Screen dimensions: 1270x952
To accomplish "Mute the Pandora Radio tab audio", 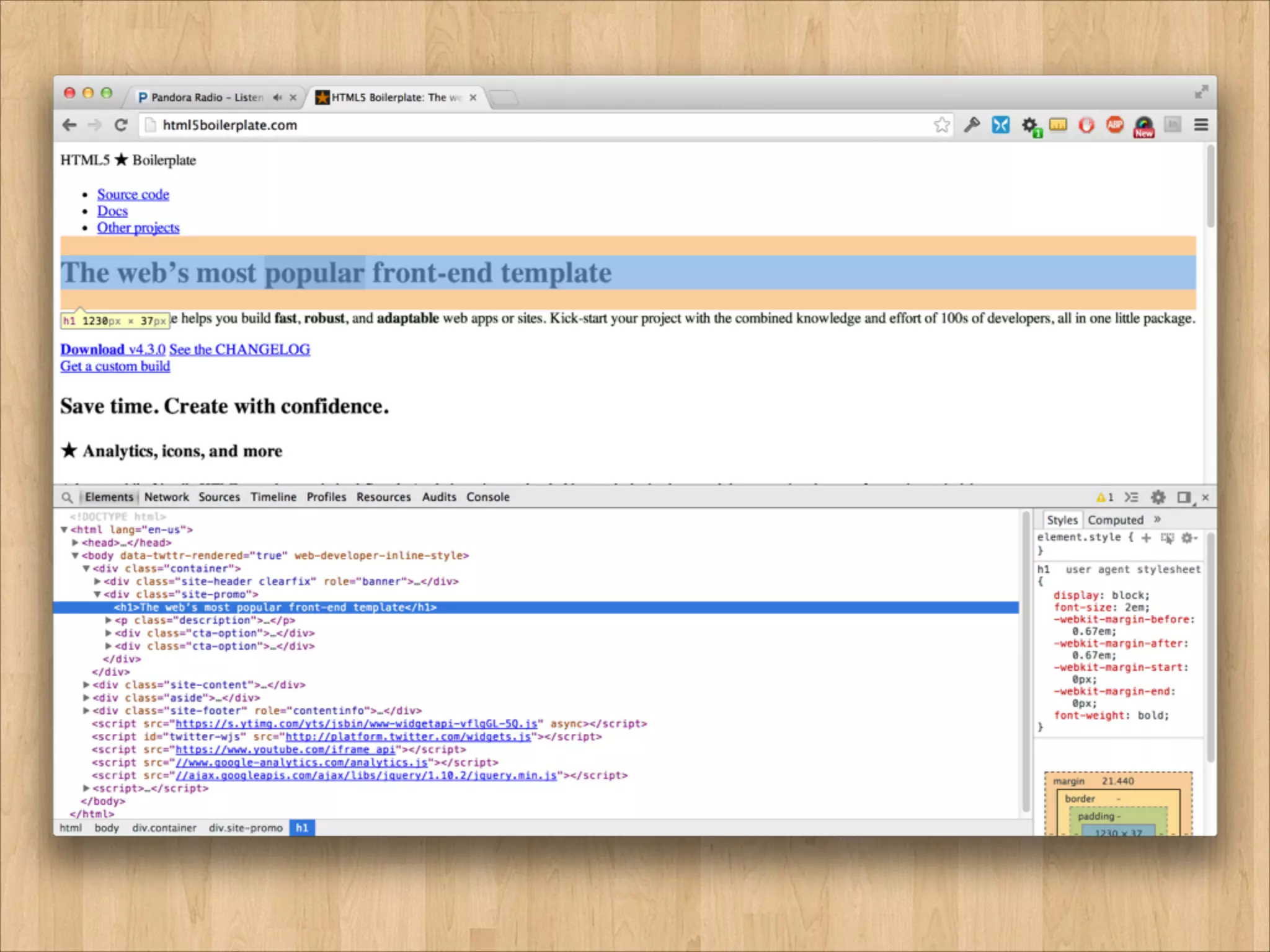I will (x=277, y=97).
